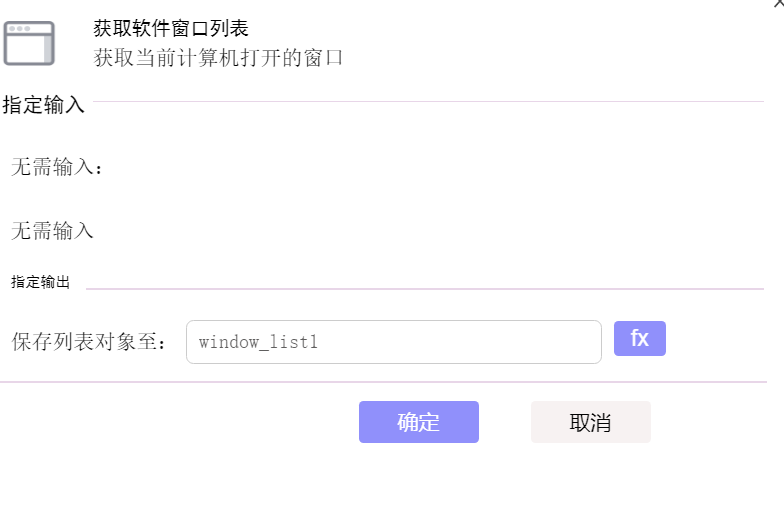Dismiss the dialog using the 取消 button
The image size is (784, 531).
[590, 422]
